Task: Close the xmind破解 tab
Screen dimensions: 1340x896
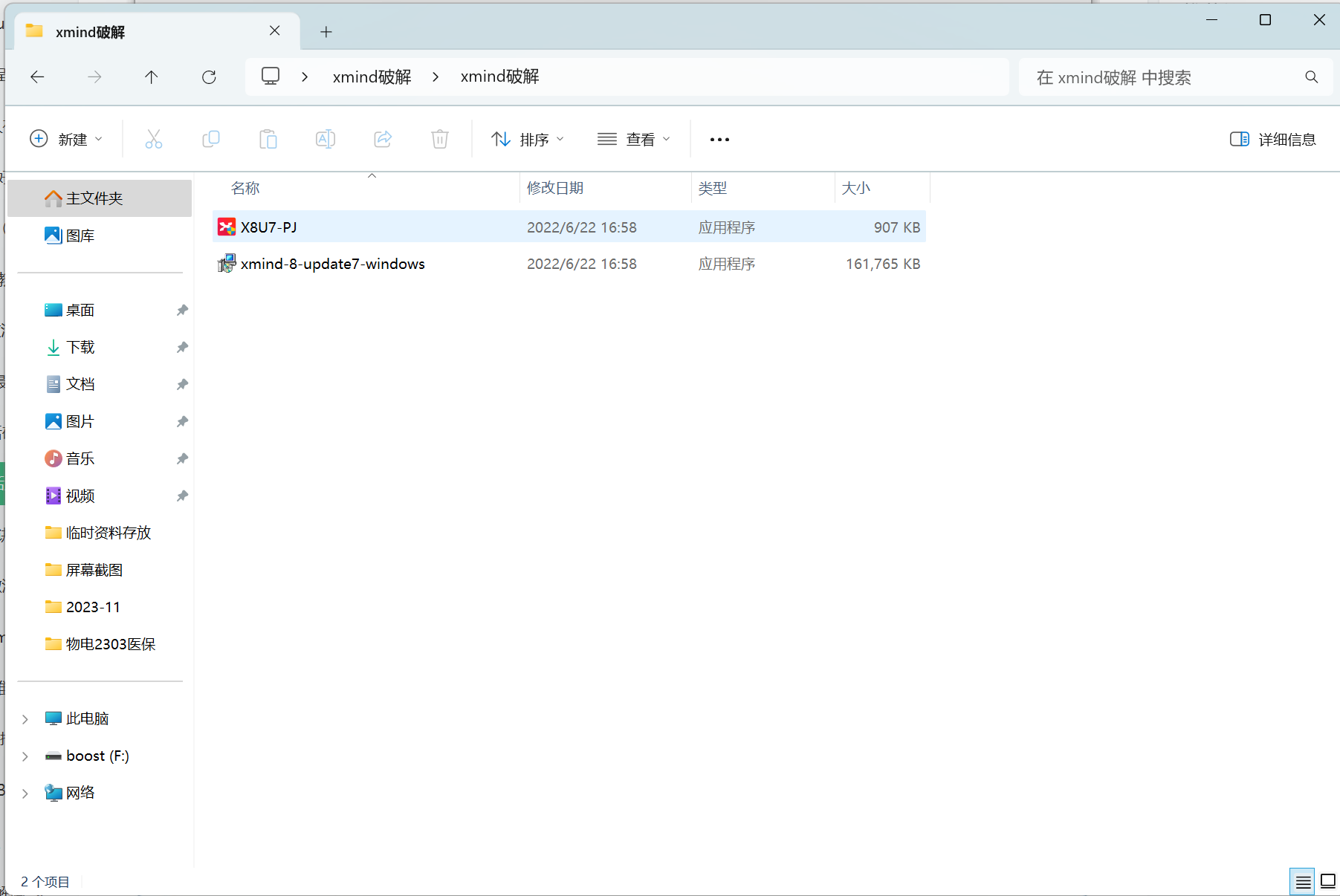Action: pos(275,31)
